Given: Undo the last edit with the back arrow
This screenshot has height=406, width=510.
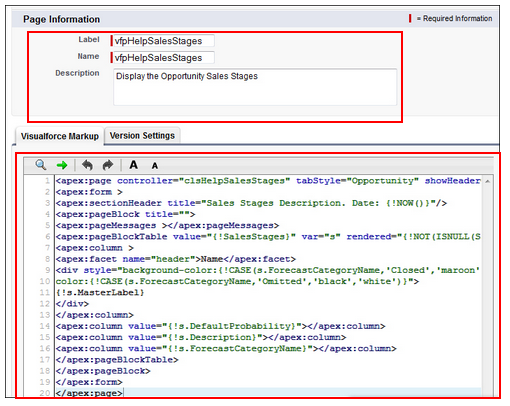Looking at the screenshot, I should tap(87, 165).
